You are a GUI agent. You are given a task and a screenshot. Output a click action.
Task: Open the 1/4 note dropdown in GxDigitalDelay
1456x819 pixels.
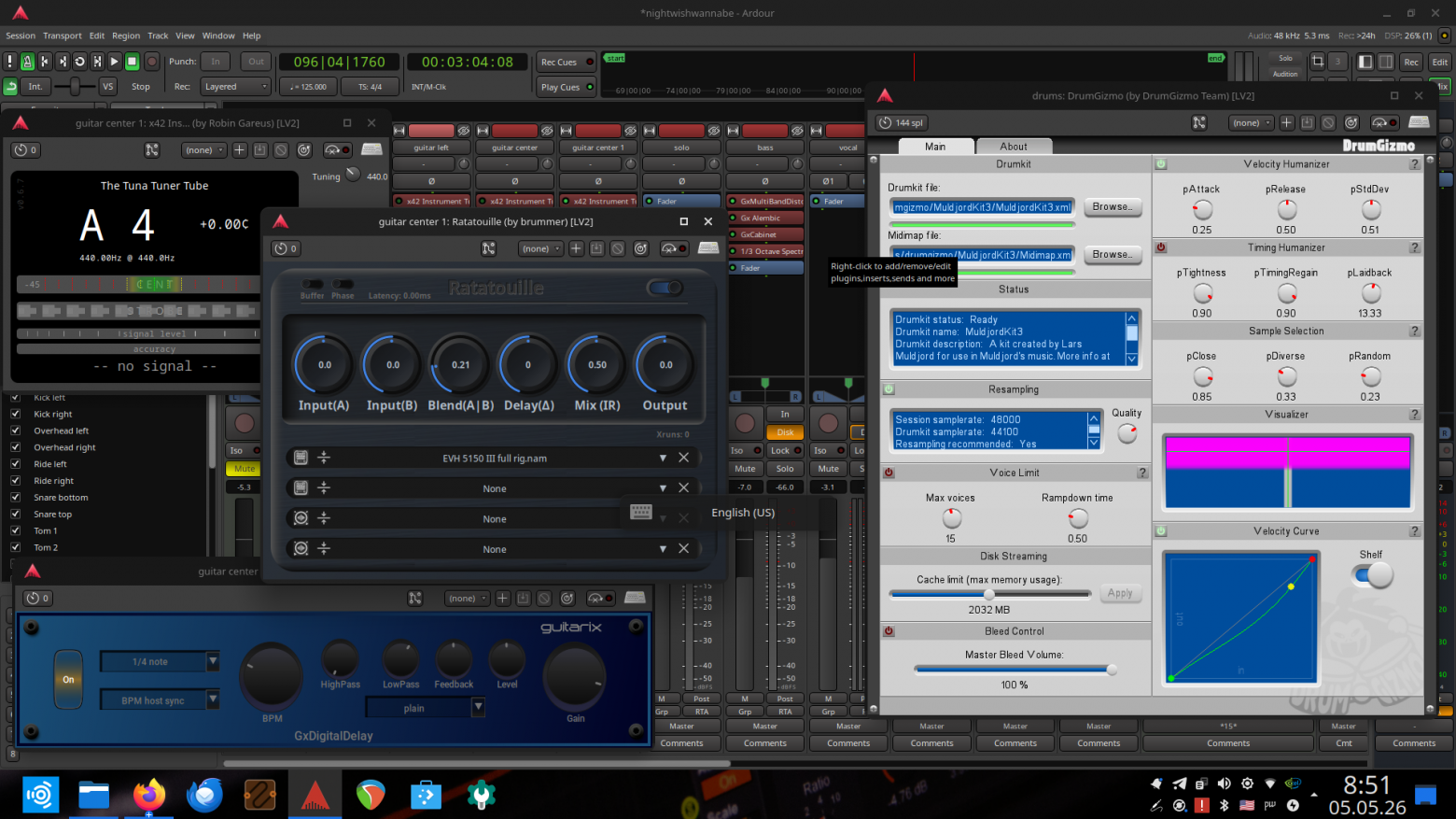tap(160, 661)
